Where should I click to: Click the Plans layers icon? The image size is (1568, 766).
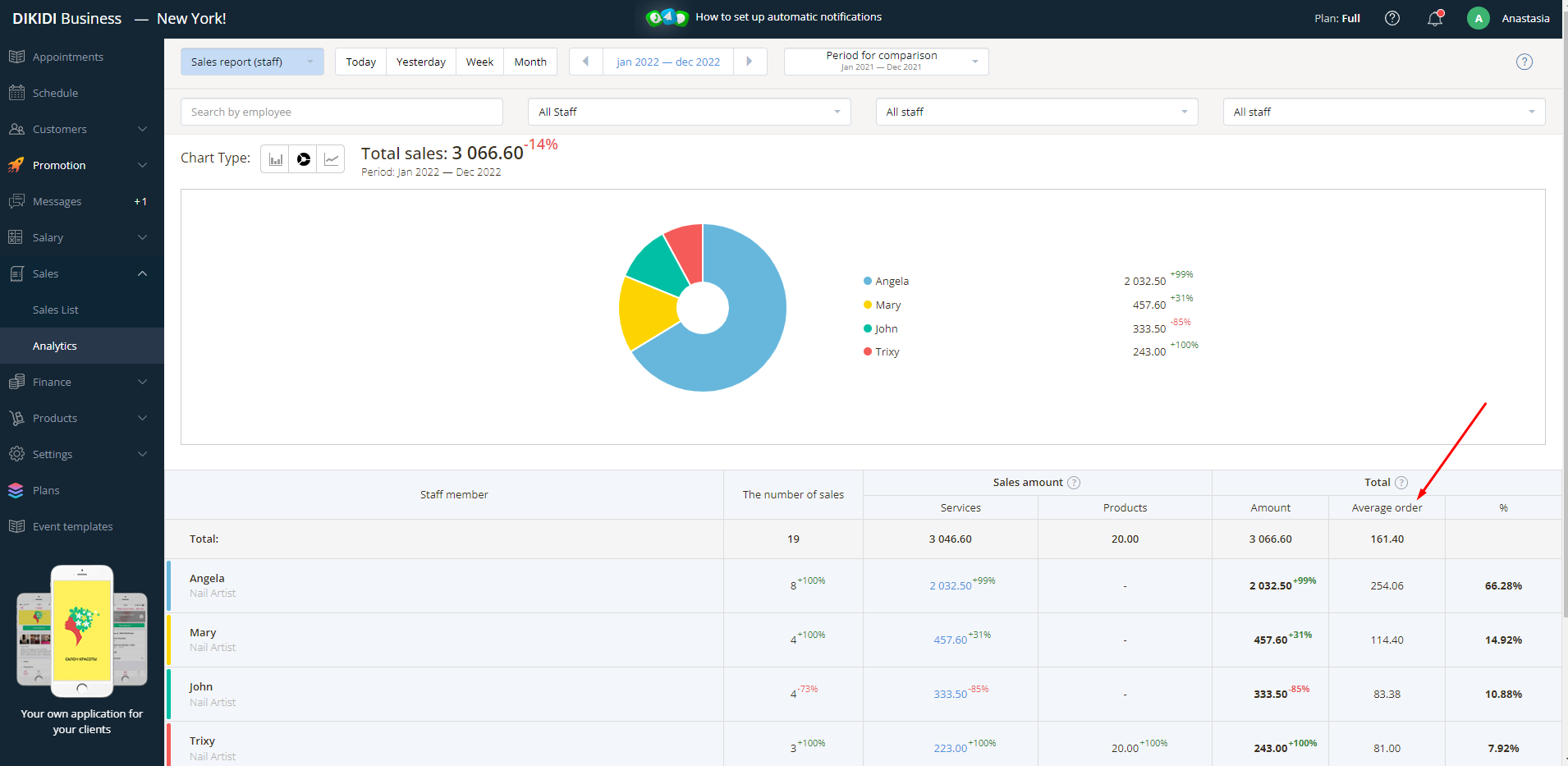16,490
